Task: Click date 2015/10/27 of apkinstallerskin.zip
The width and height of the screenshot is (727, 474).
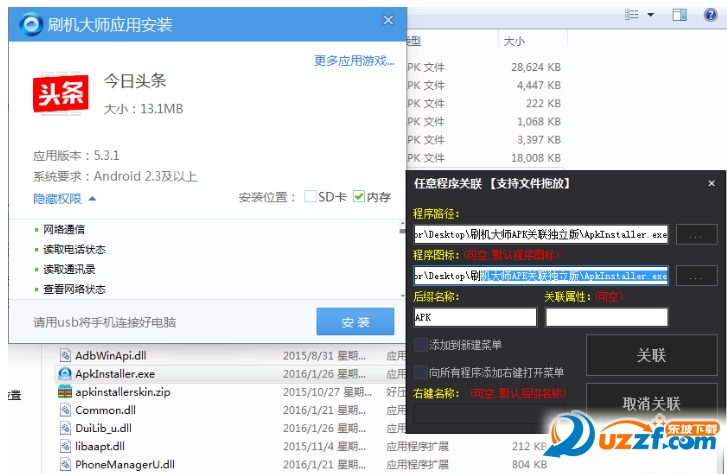Action: pyautogui.click(x=327, y=392)
